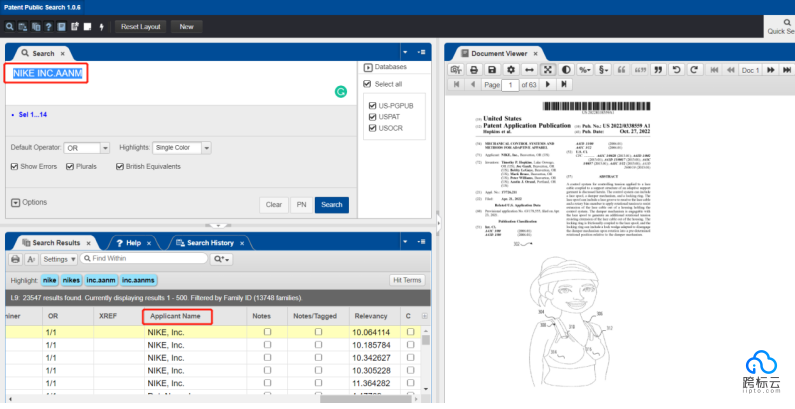The width and height of the screenshot is (795, 409).
Task: Click the 'nike' highlight color chip
Action: [x=50, y=280]
